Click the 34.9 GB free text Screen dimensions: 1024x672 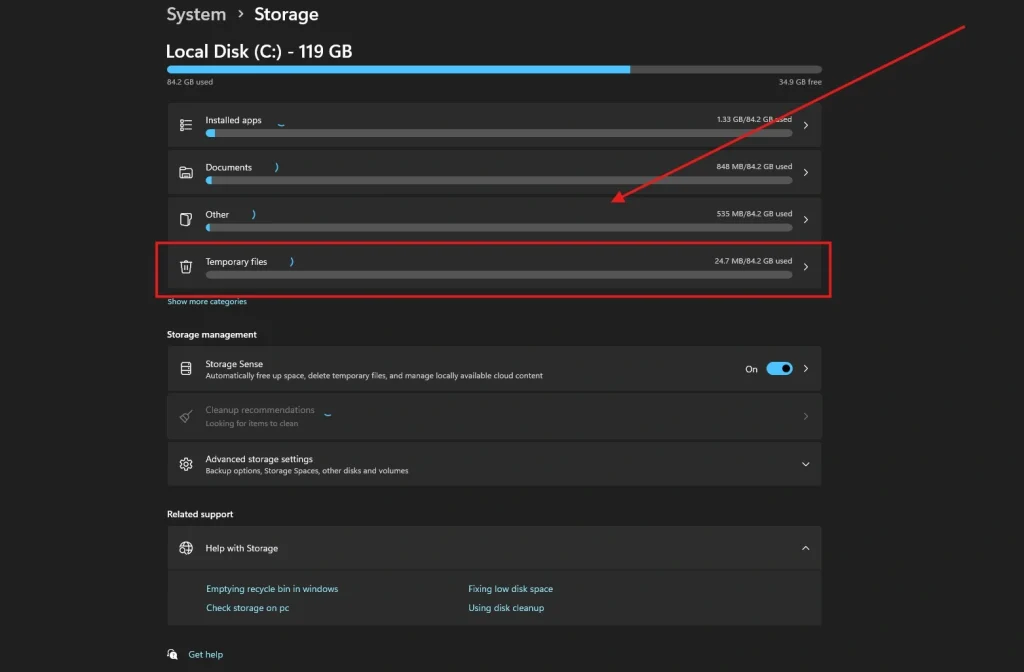click(800, 82)
